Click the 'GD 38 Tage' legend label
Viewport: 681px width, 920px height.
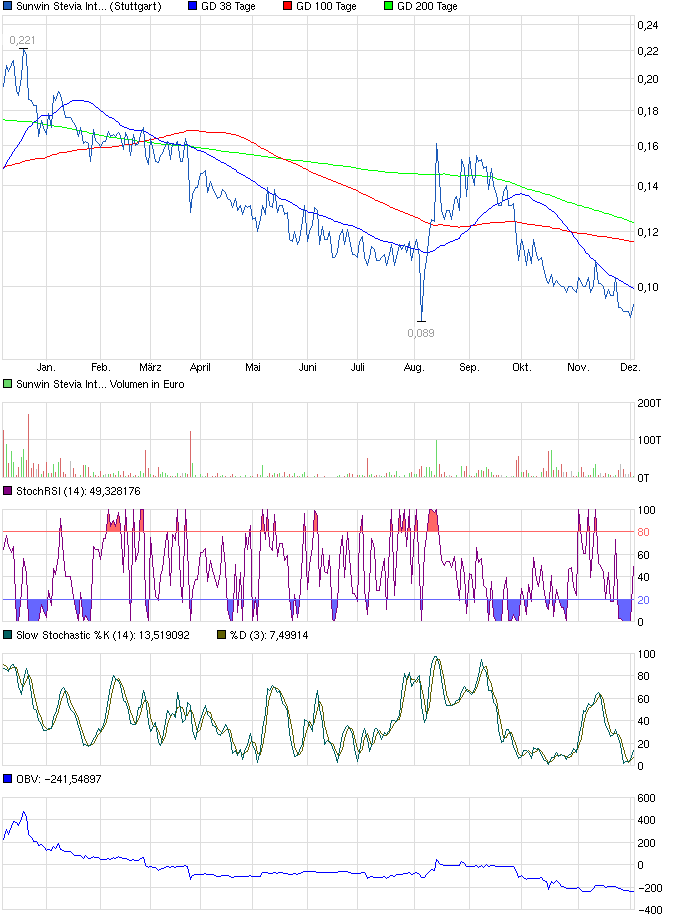[x=228, y=6]
